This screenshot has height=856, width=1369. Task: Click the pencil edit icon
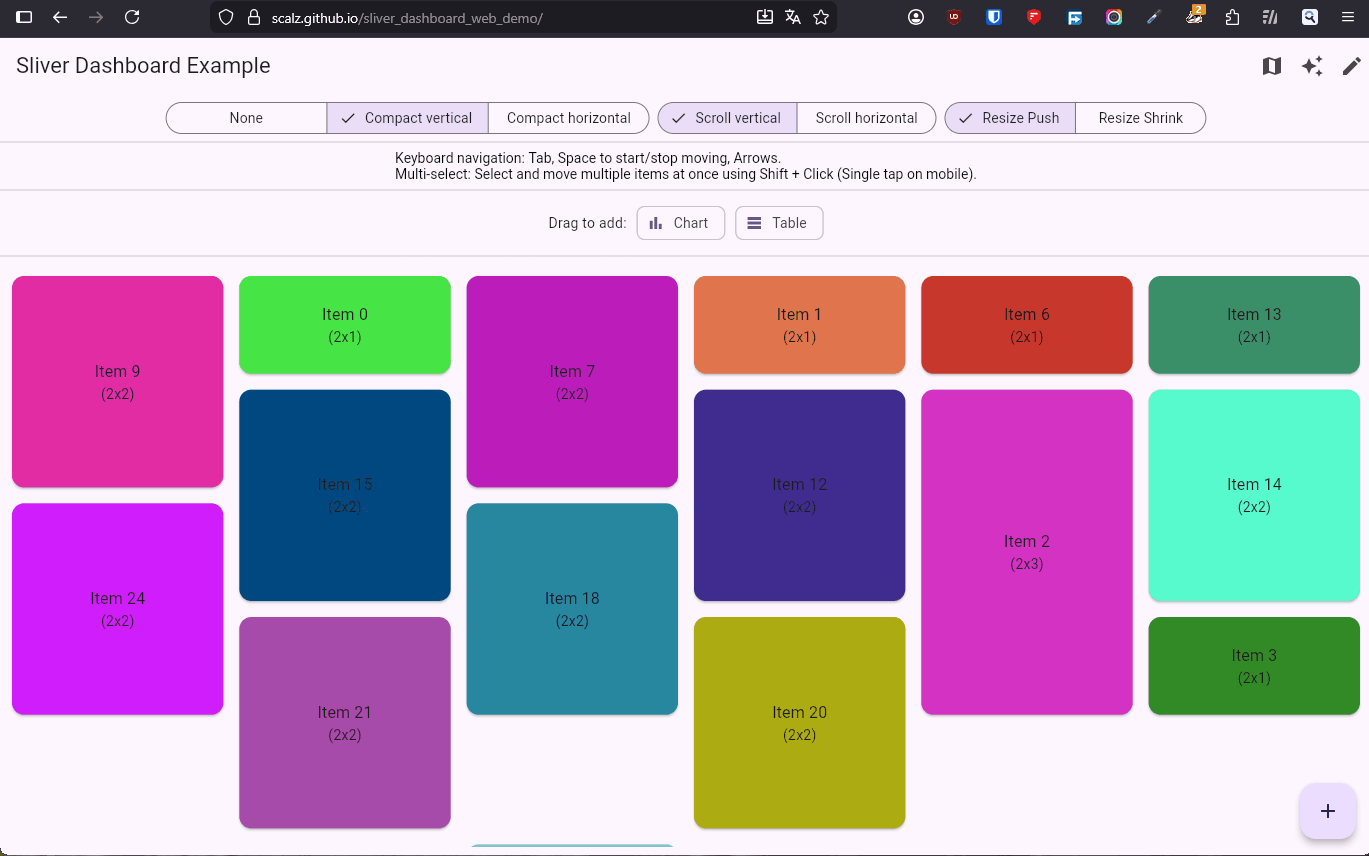1351,66
